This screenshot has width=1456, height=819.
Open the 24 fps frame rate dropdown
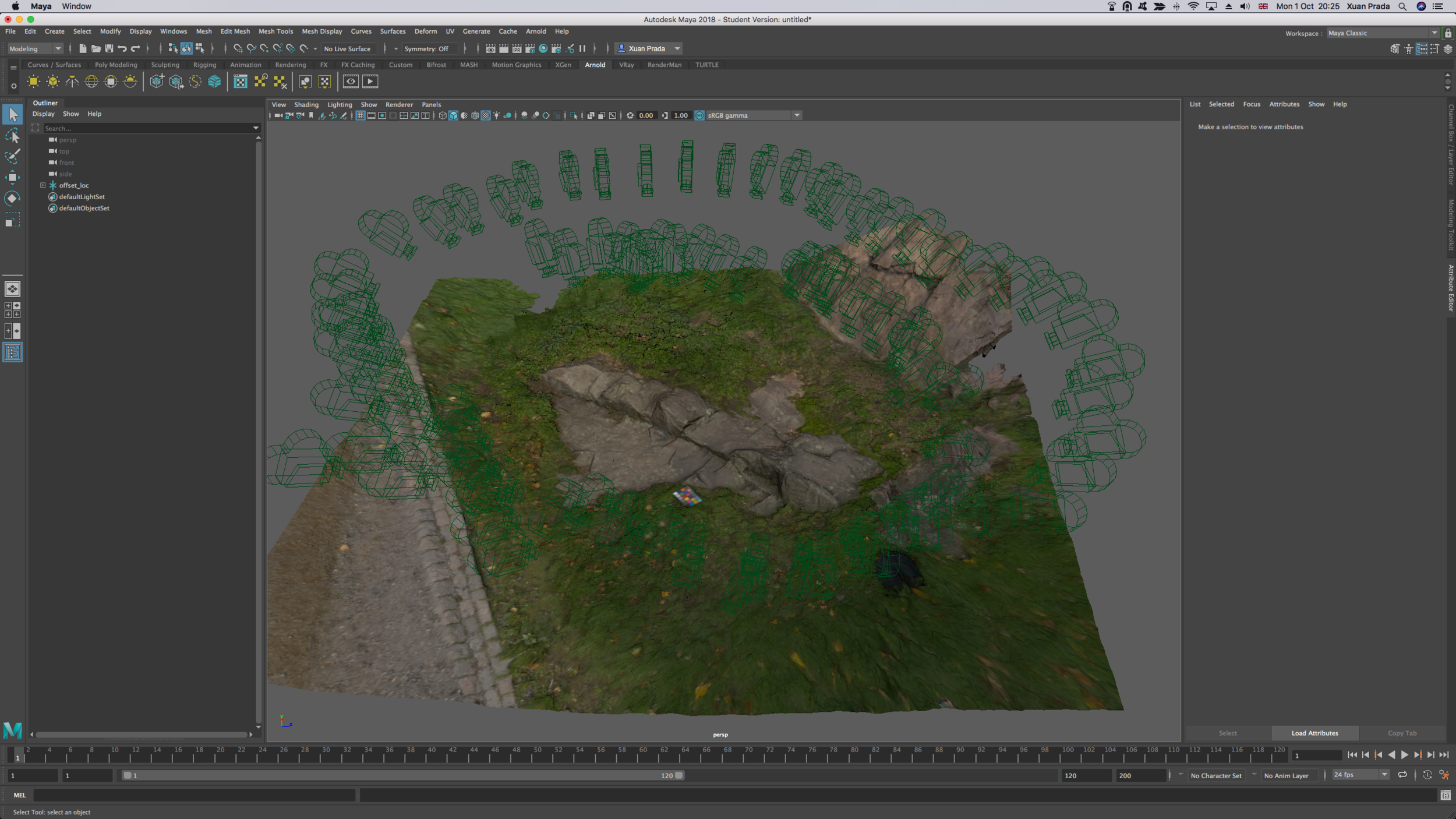pyautogui.click(x=1384, y=775)
